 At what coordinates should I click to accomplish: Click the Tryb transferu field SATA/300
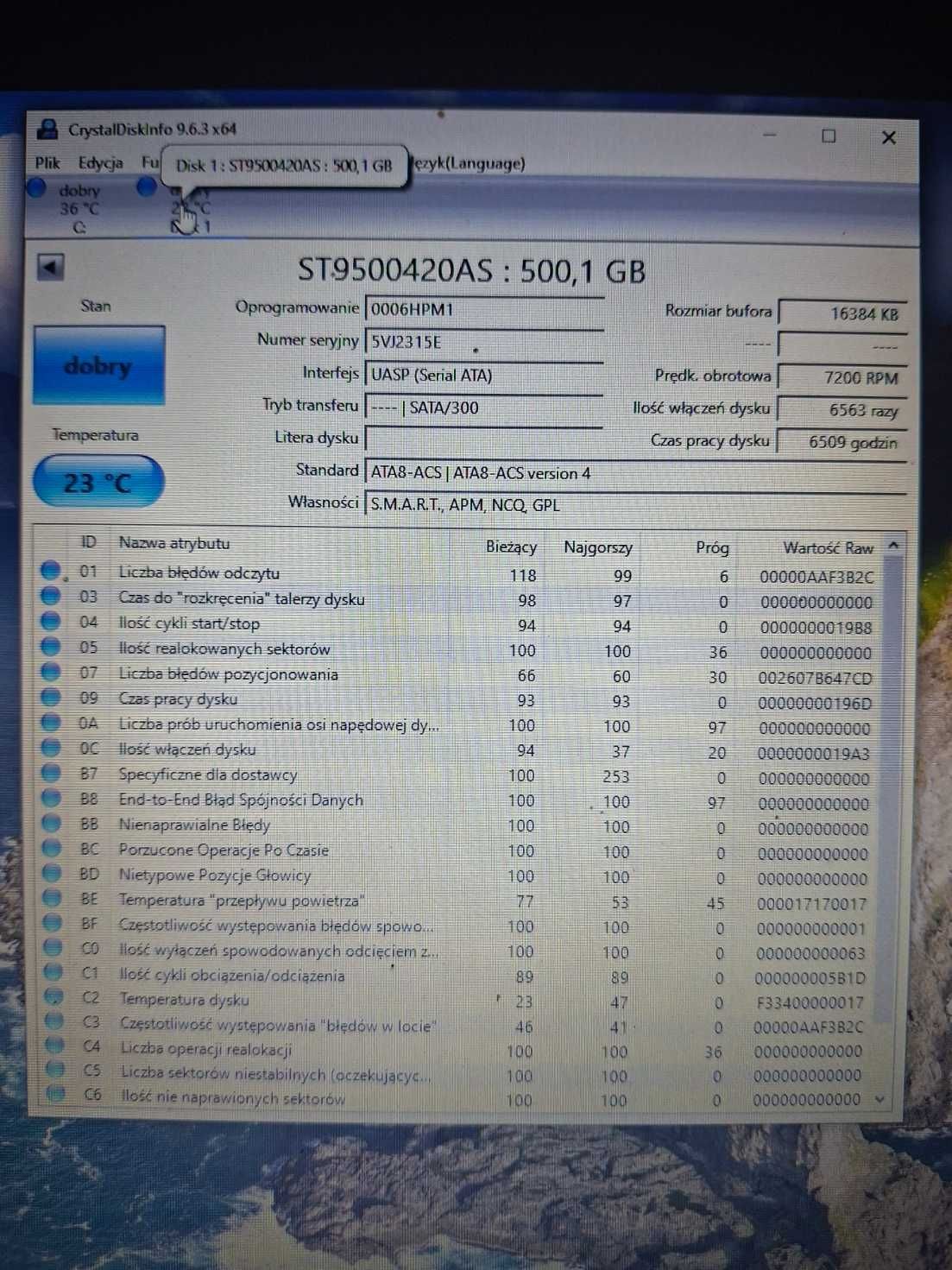pos(484,408)
